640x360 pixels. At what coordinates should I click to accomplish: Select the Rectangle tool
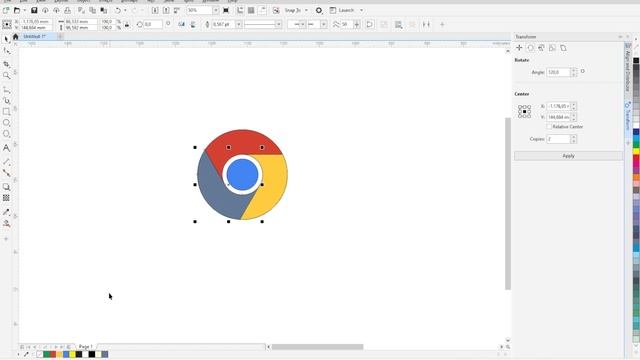[x=6, y=111]
